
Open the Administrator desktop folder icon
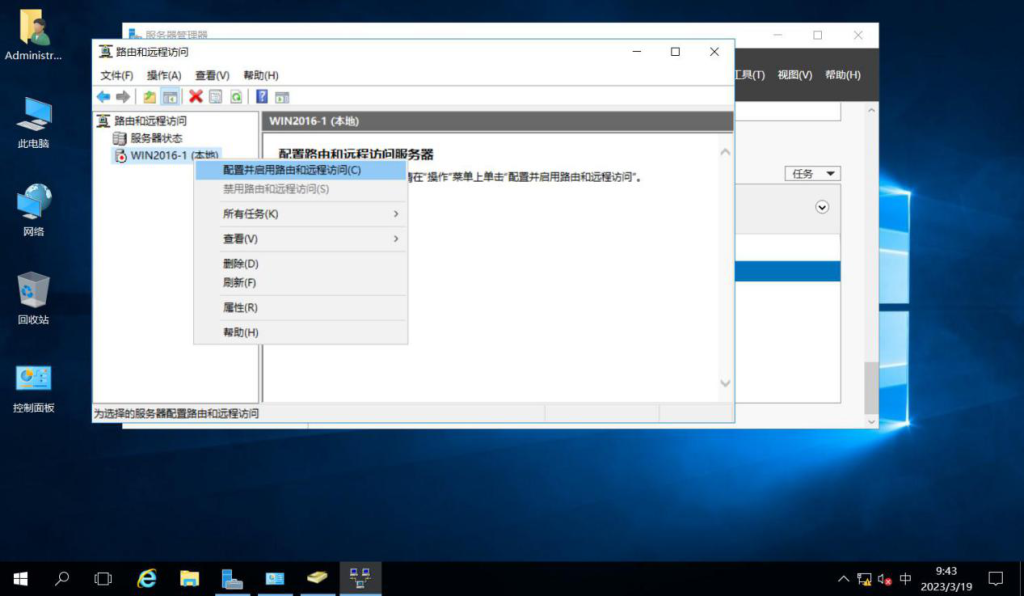33,35
